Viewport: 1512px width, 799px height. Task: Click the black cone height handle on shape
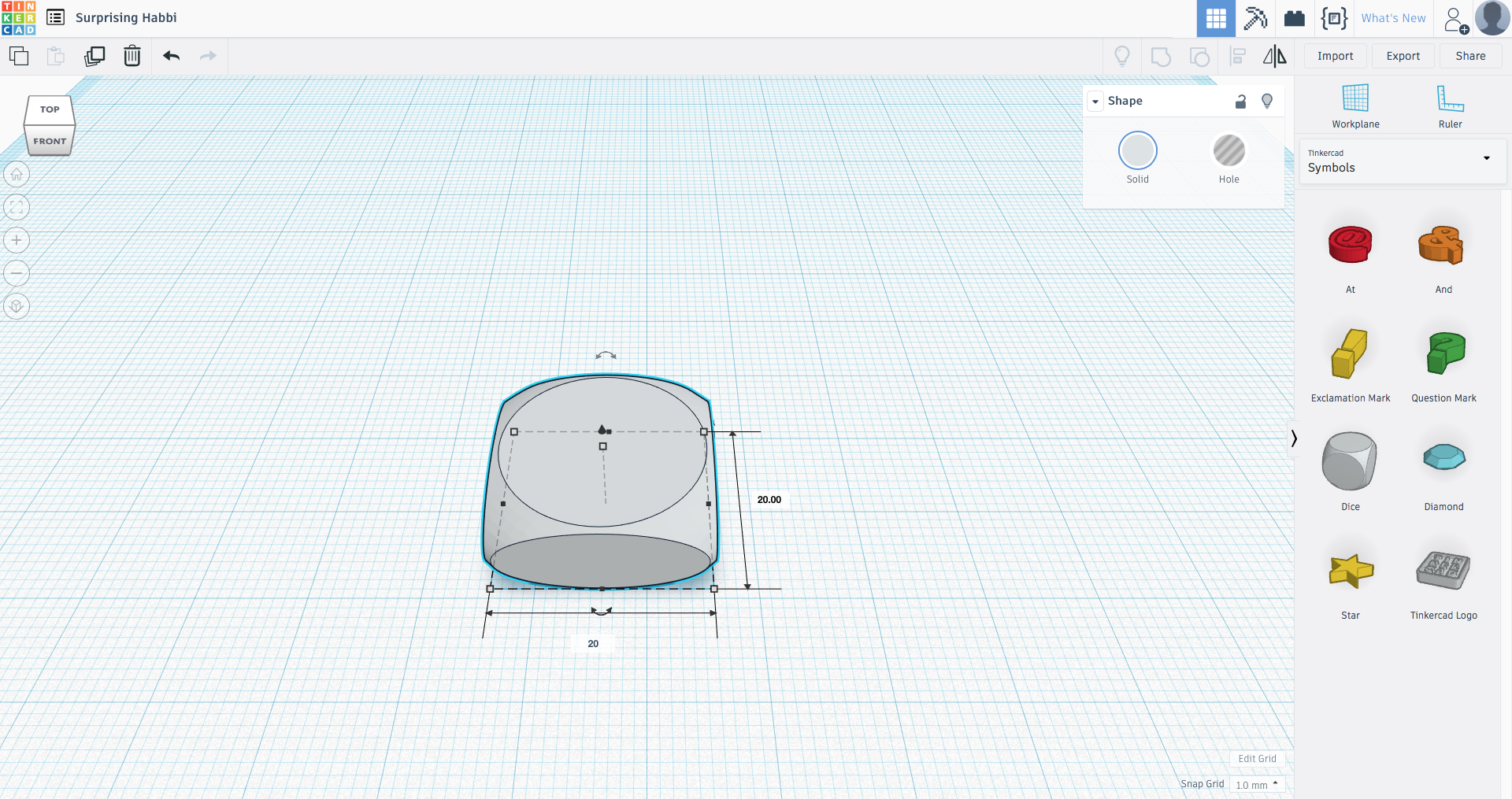pyautogui.click(x=602, y=429)
